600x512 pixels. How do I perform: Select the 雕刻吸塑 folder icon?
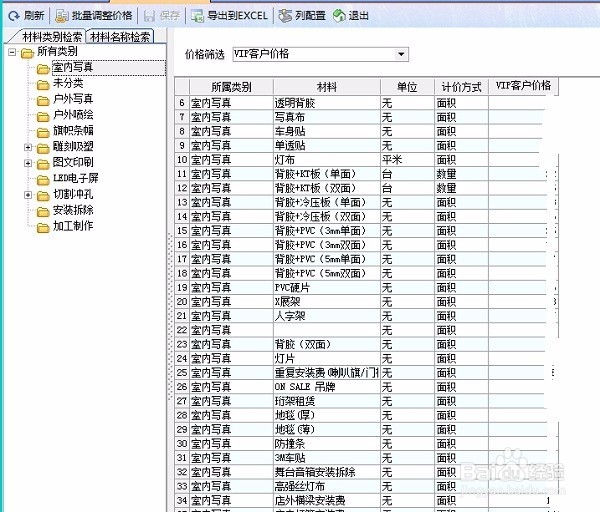43,148
